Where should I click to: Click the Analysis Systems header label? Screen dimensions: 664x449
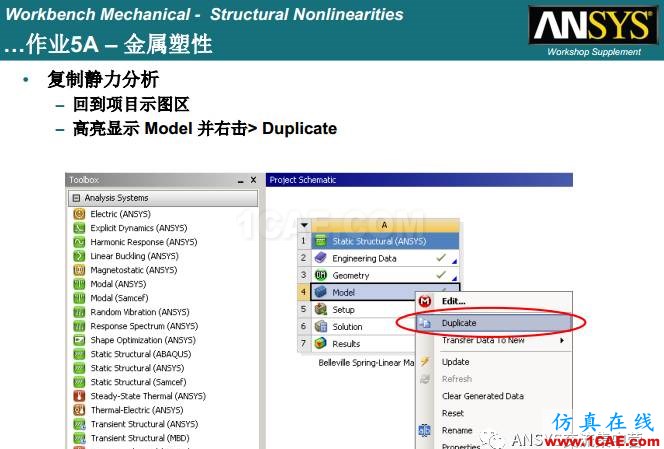(116, 198)
